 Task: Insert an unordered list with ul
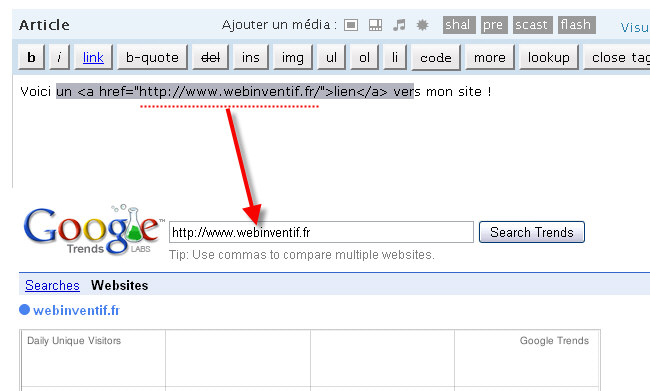[331, 57]
